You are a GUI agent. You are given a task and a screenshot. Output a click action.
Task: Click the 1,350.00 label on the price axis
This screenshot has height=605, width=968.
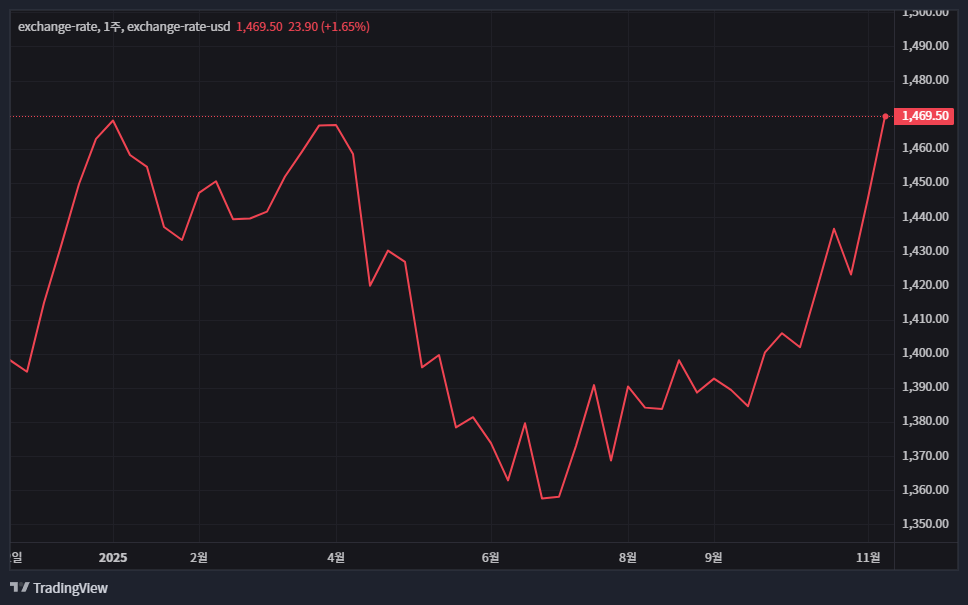pyautogui.click(x=924, y=524)
